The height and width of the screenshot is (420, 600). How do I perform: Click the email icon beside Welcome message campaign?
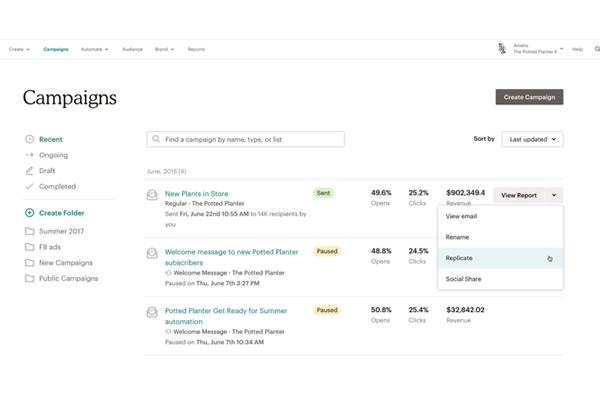[x=152, y=253]
